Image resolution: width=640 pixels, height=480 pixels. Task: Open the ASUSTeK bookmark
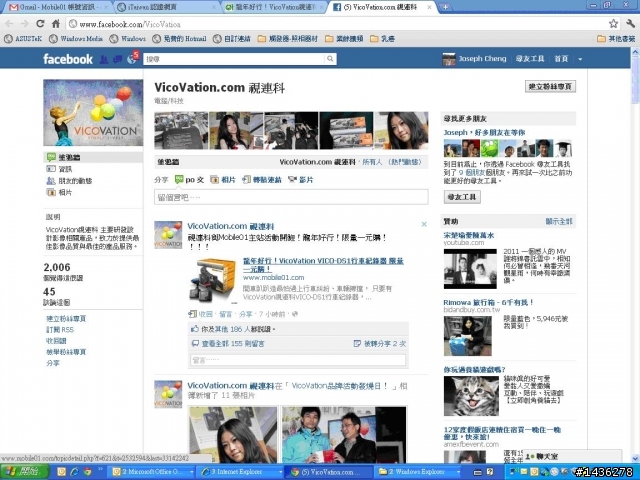click(23, 39)
